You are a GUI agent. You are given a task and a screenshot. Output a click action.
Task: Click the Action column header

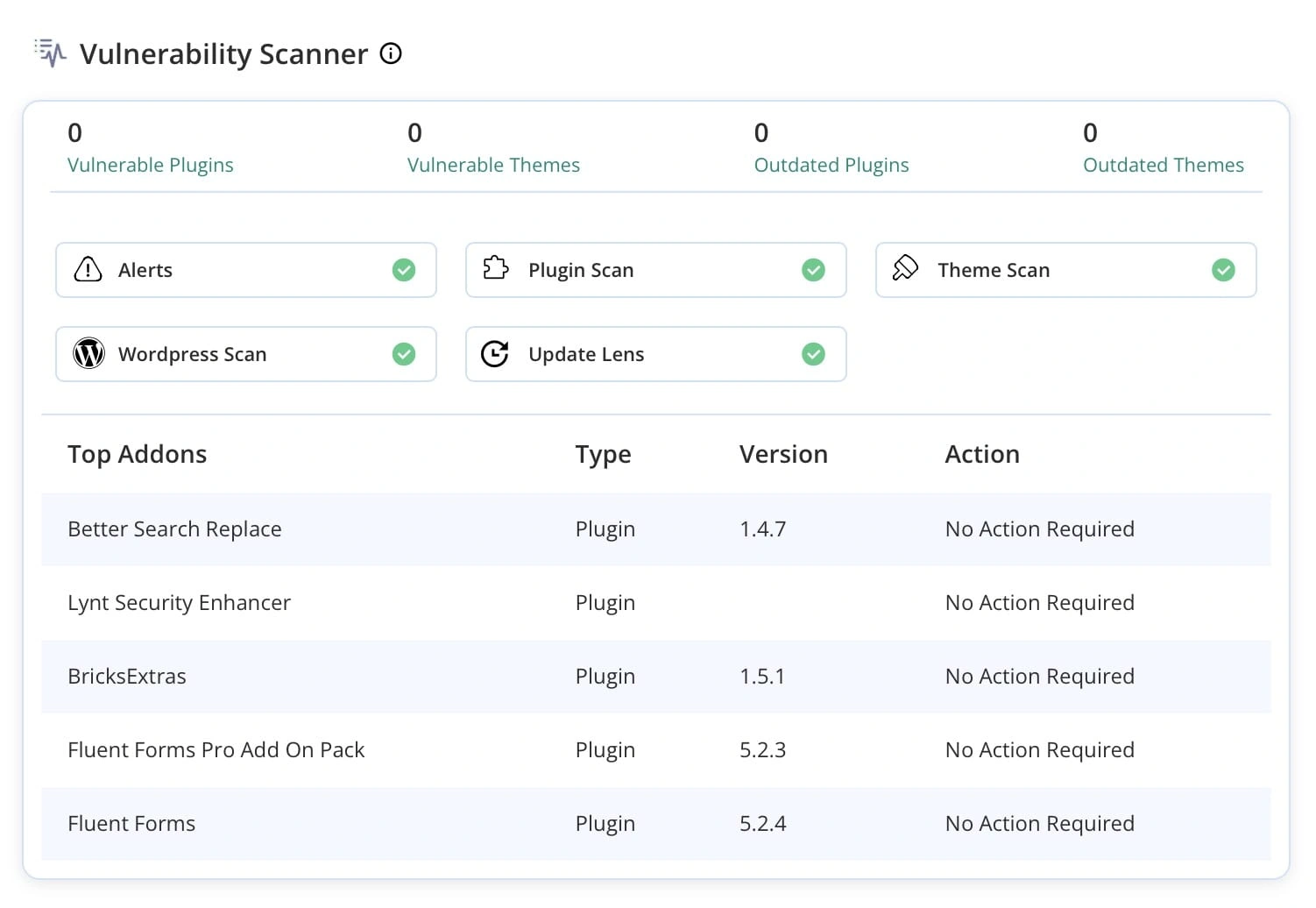(x=982, y=454)
